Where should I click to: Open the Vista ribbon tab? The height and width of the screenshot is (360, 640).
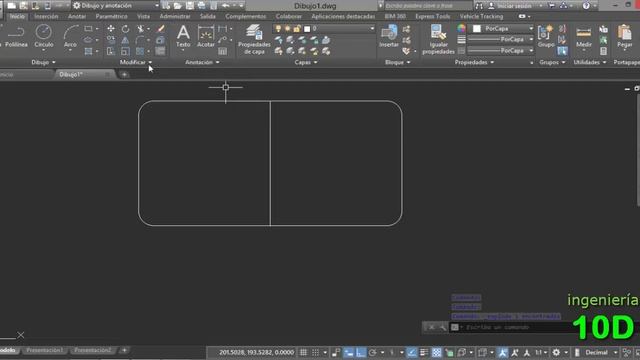[143, 16]
